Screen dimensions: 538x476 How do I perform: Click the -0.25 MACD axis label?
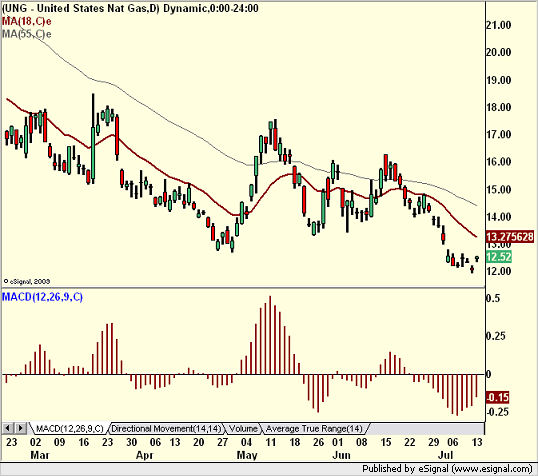(498, 411)
